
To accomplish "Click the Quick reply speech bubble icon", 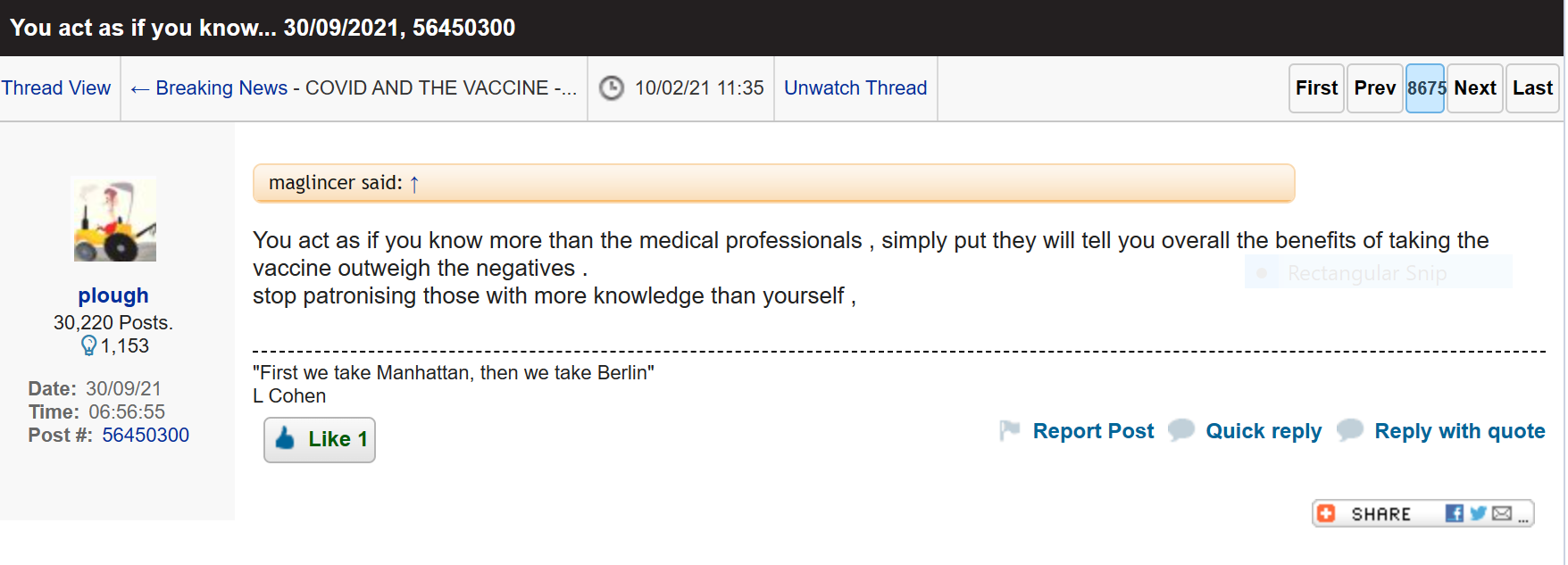I will tap(1181, 430).
